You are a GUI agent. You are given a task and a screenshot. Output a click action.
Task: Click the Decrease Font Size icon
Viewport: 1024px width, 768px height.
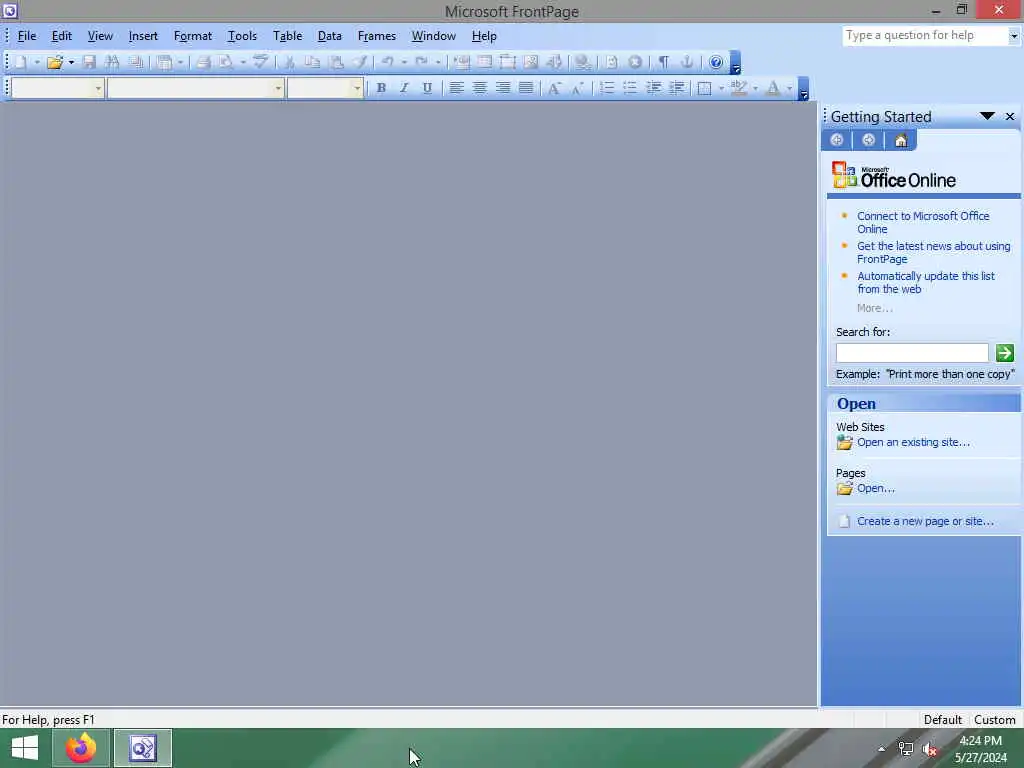coord(578,88)
